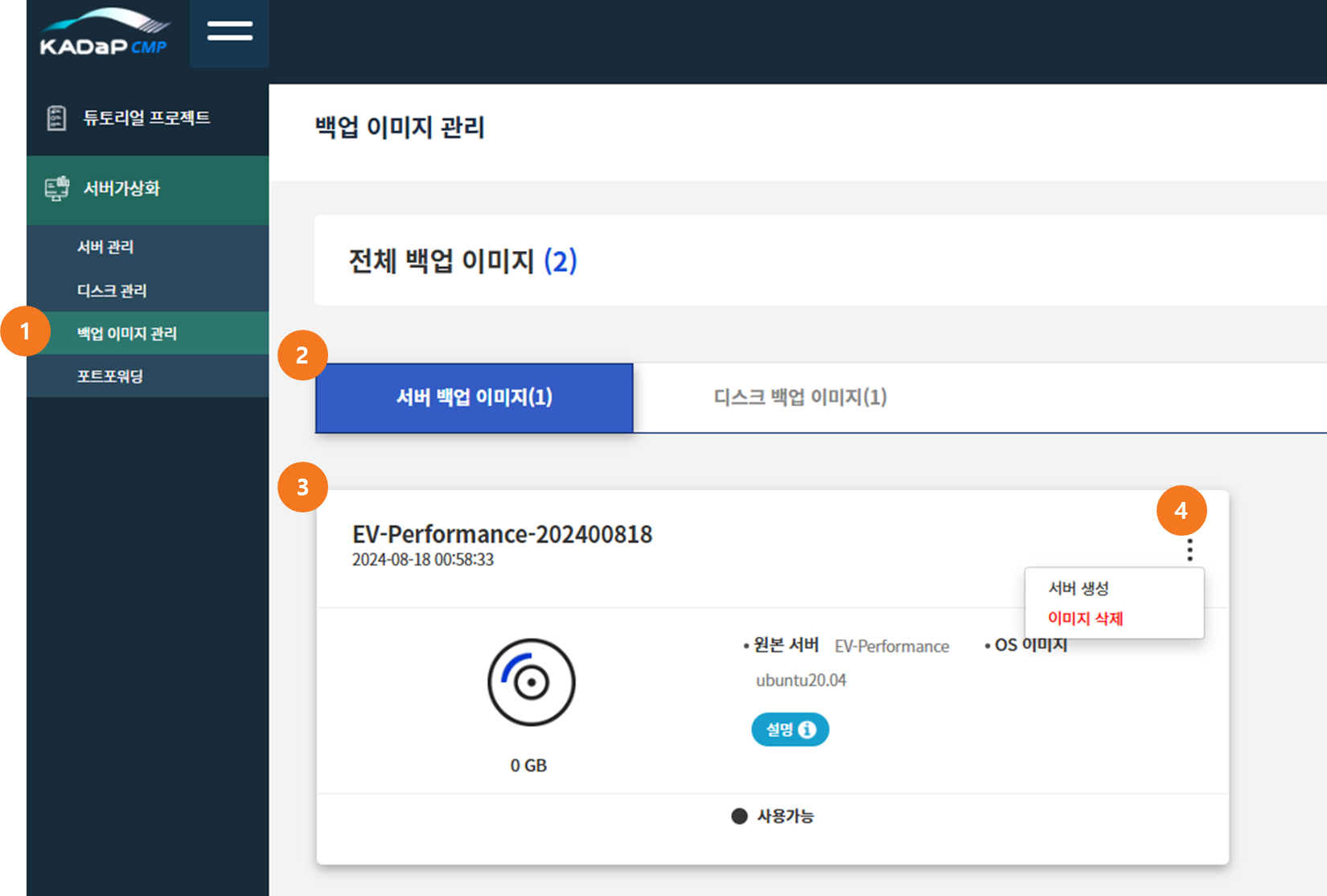This screenshot has width=1327, height=896.
Task: Click the KADaP CMP logo
Action: point(104,34)
